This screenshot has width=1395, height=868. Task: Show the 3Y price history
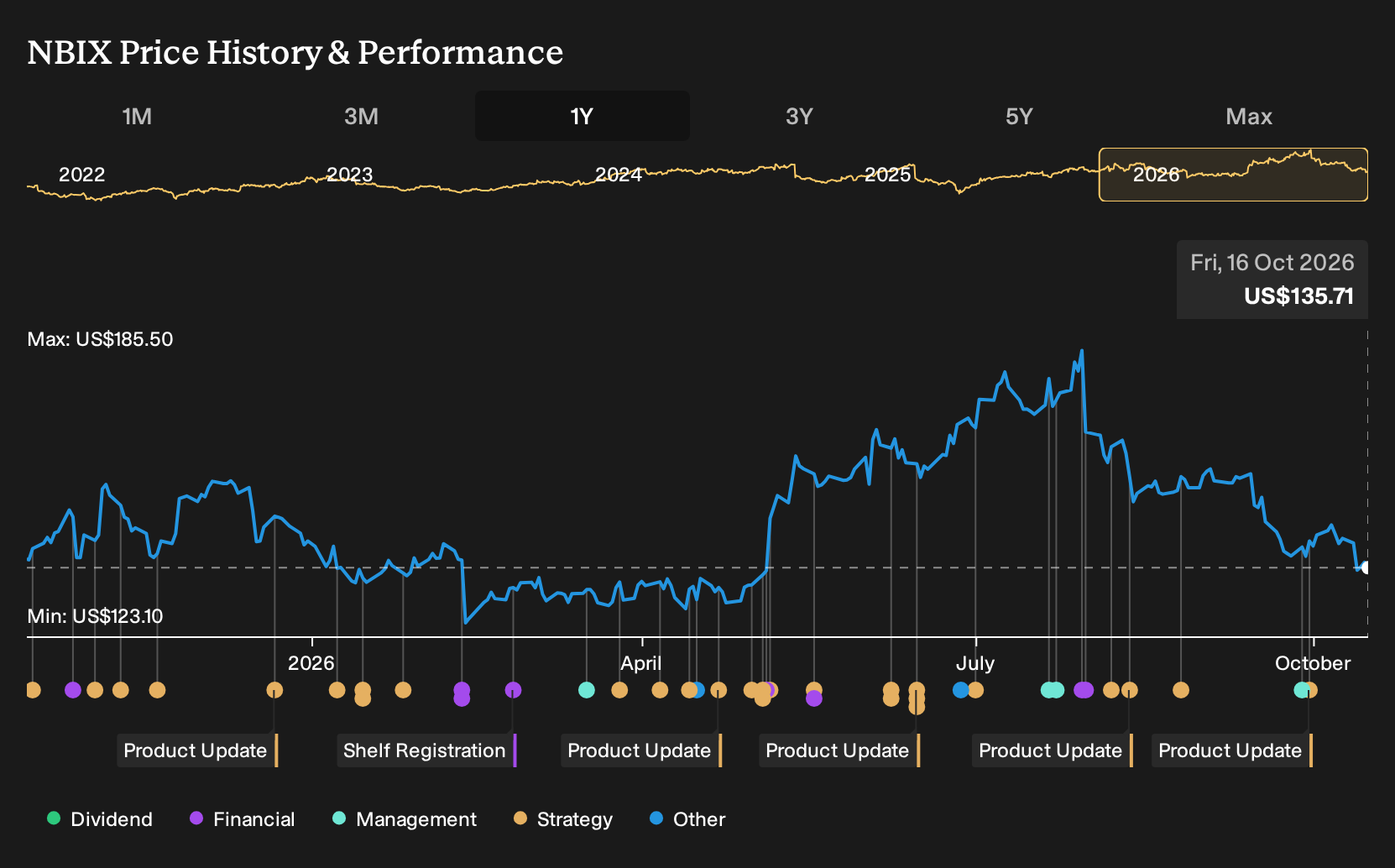pos(799,116)
